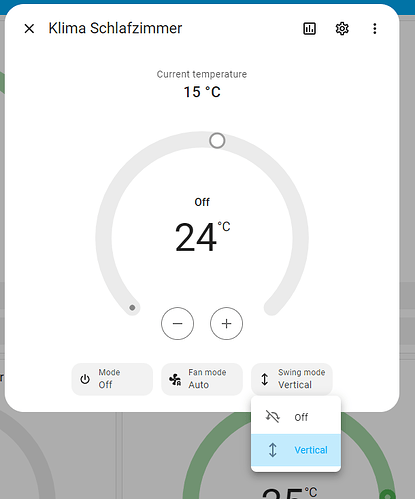Click the Klima Schlafzimmer dialog title
Screen dimensions: 415x499
click(x=115, y=28)
